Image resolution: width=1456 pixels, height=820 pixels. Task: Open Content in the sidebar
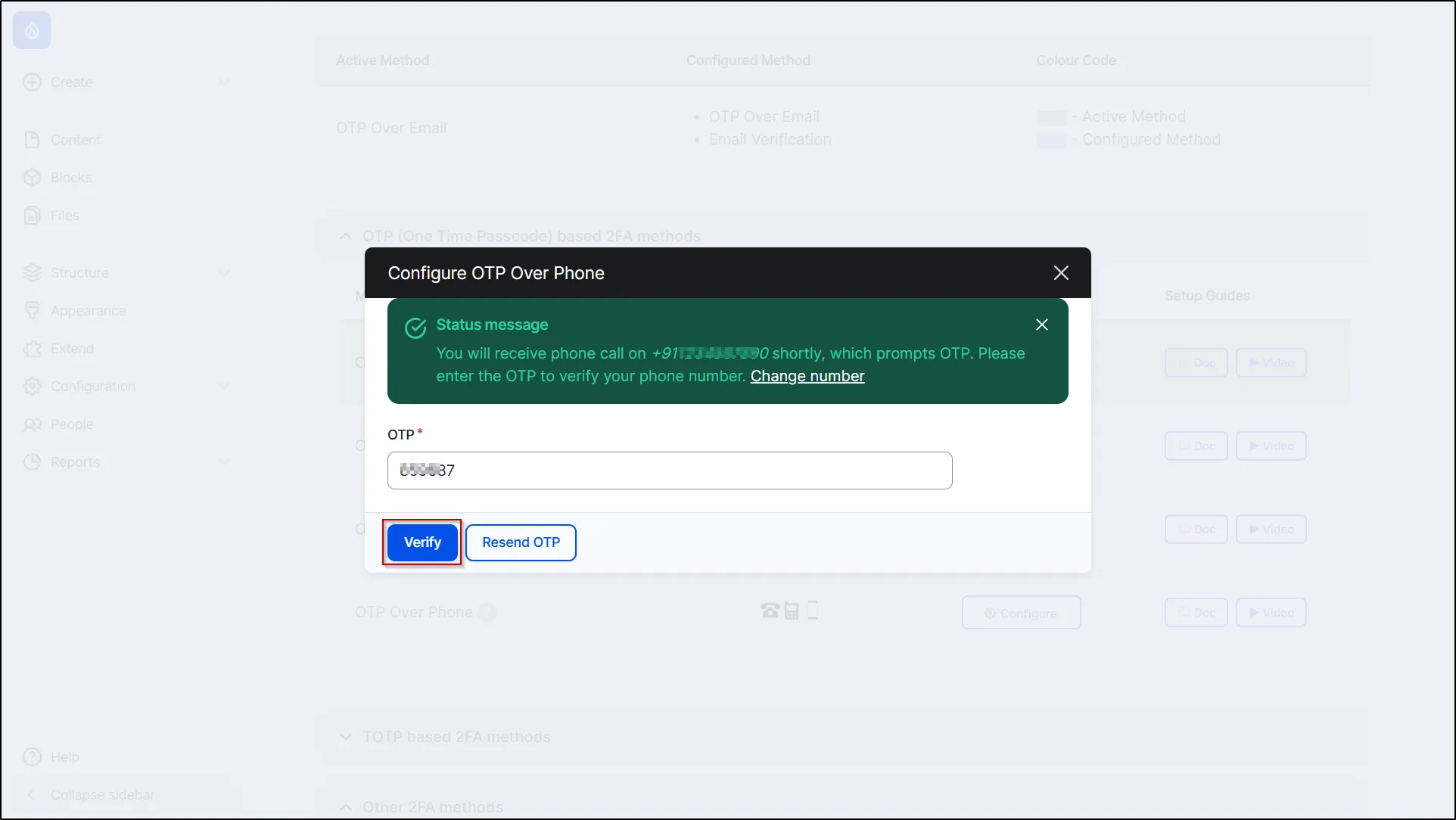pos(75,140)
